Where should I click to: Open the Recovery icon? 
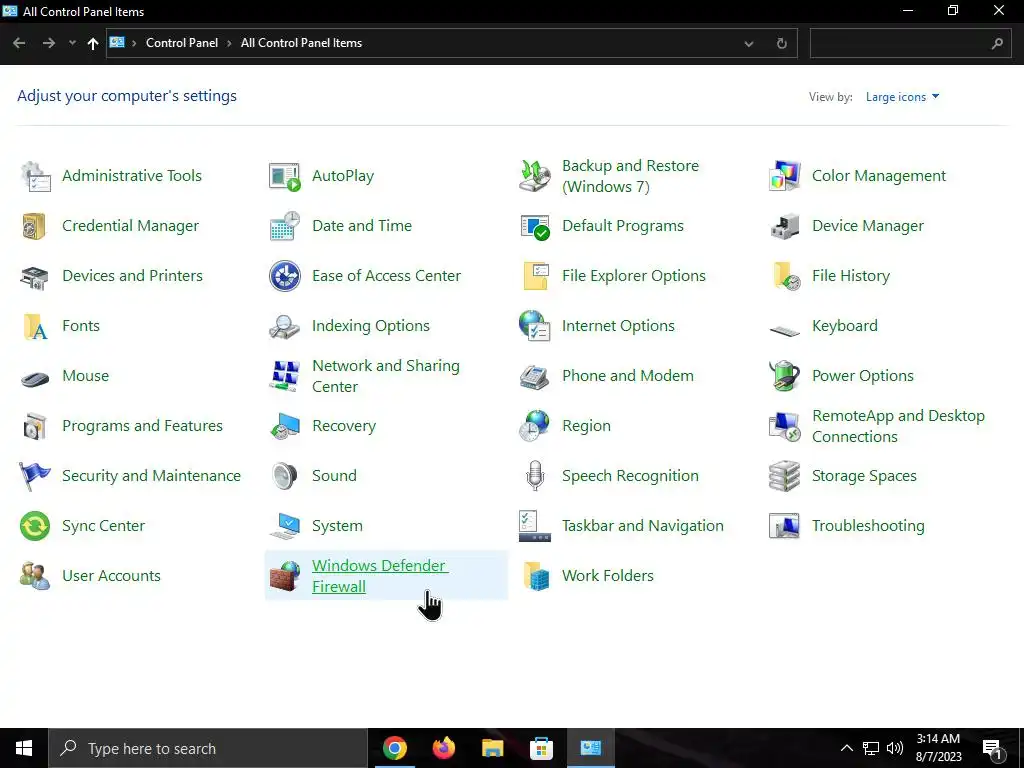click(285, 426)
